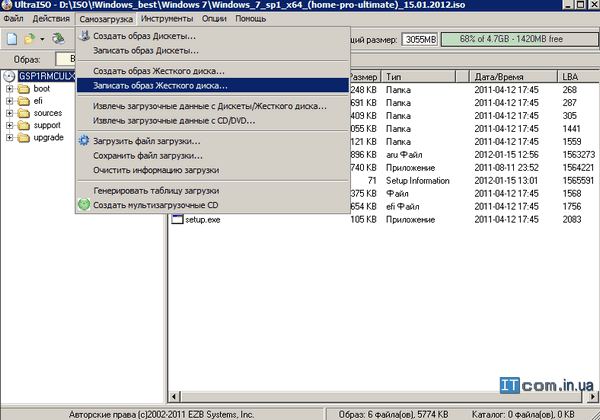Screen dimensions: 600x420
Task: Select 'Записать образ Жесткого диска' menu entry
Action: pos(160,85)
